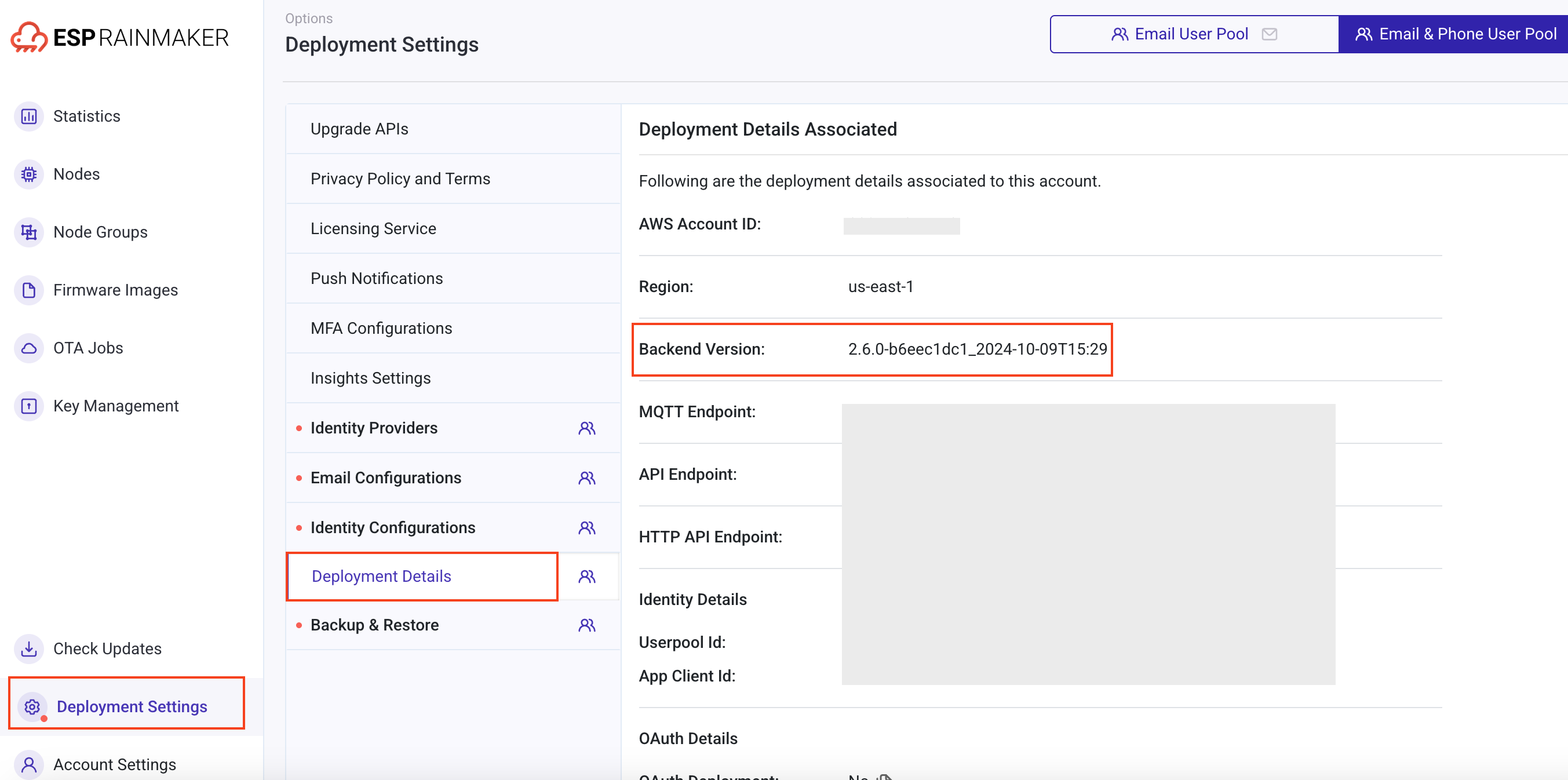Open MFA Configurations section
The image size is (1568, 780).
point(381,328)
